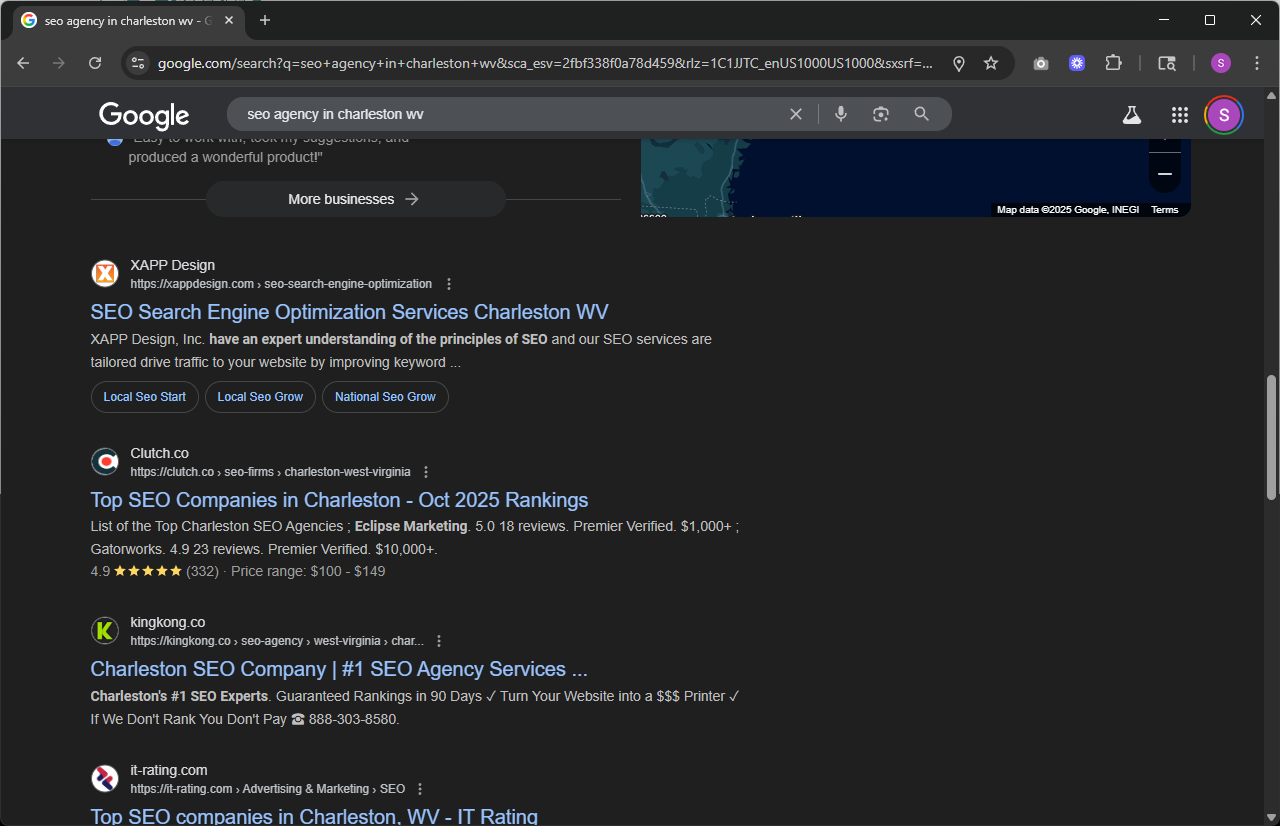The height and width of the screenshot is (826, 1280).
Task: Click the page's vertical scrollbar thumb
Action: click(x=1271, y=437)
